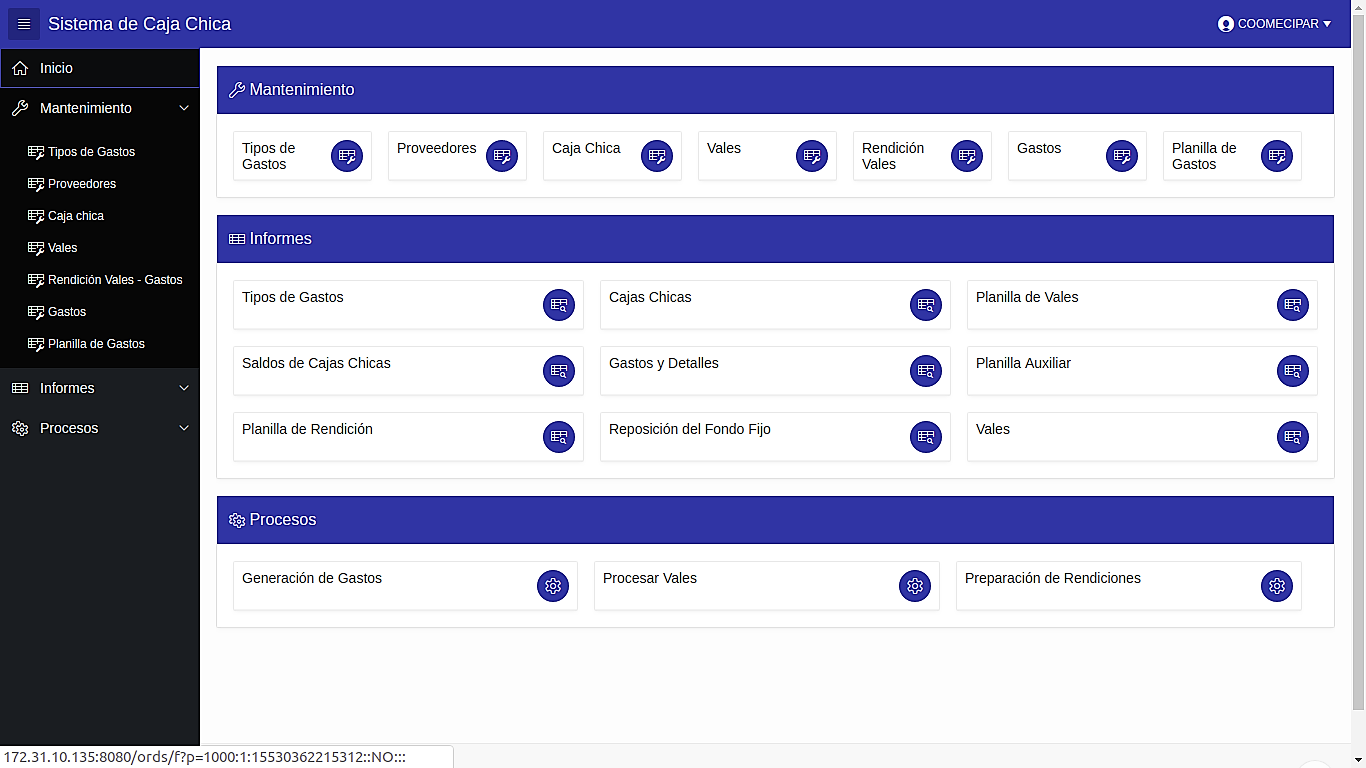Expand the Informes sidebar section
This screenshot has height=768, width=1366.
tap(183, 388)
